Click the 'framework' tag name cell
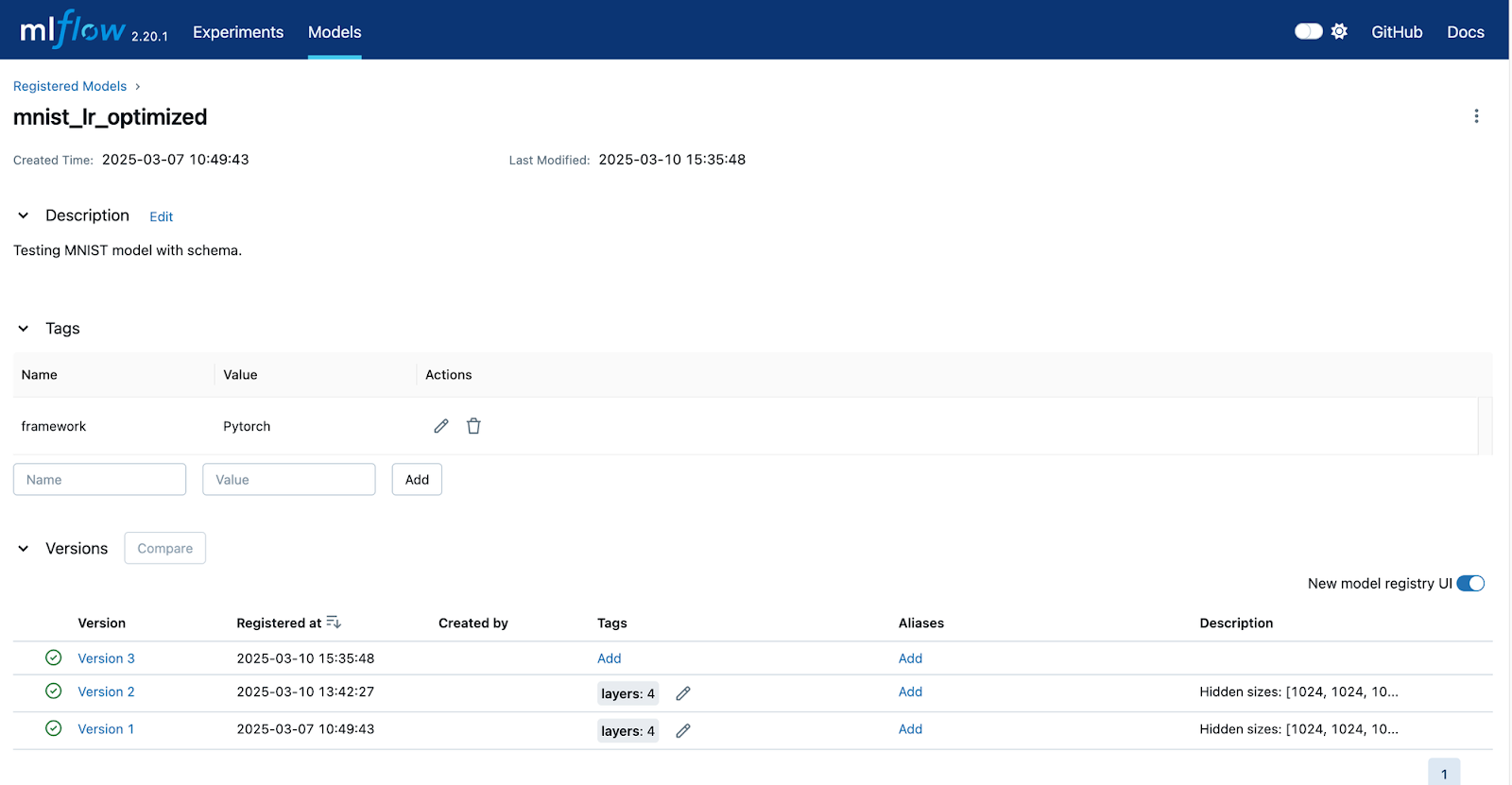 click(54, 426)
